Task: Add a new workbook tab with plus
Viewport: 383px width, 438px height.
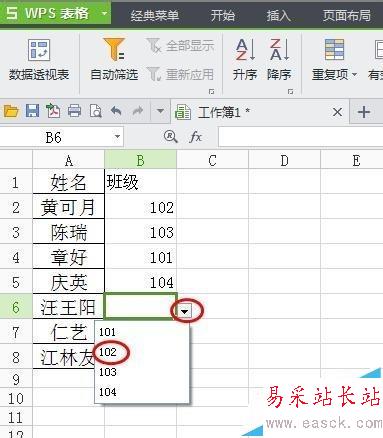Action: [x=364, y=112]
